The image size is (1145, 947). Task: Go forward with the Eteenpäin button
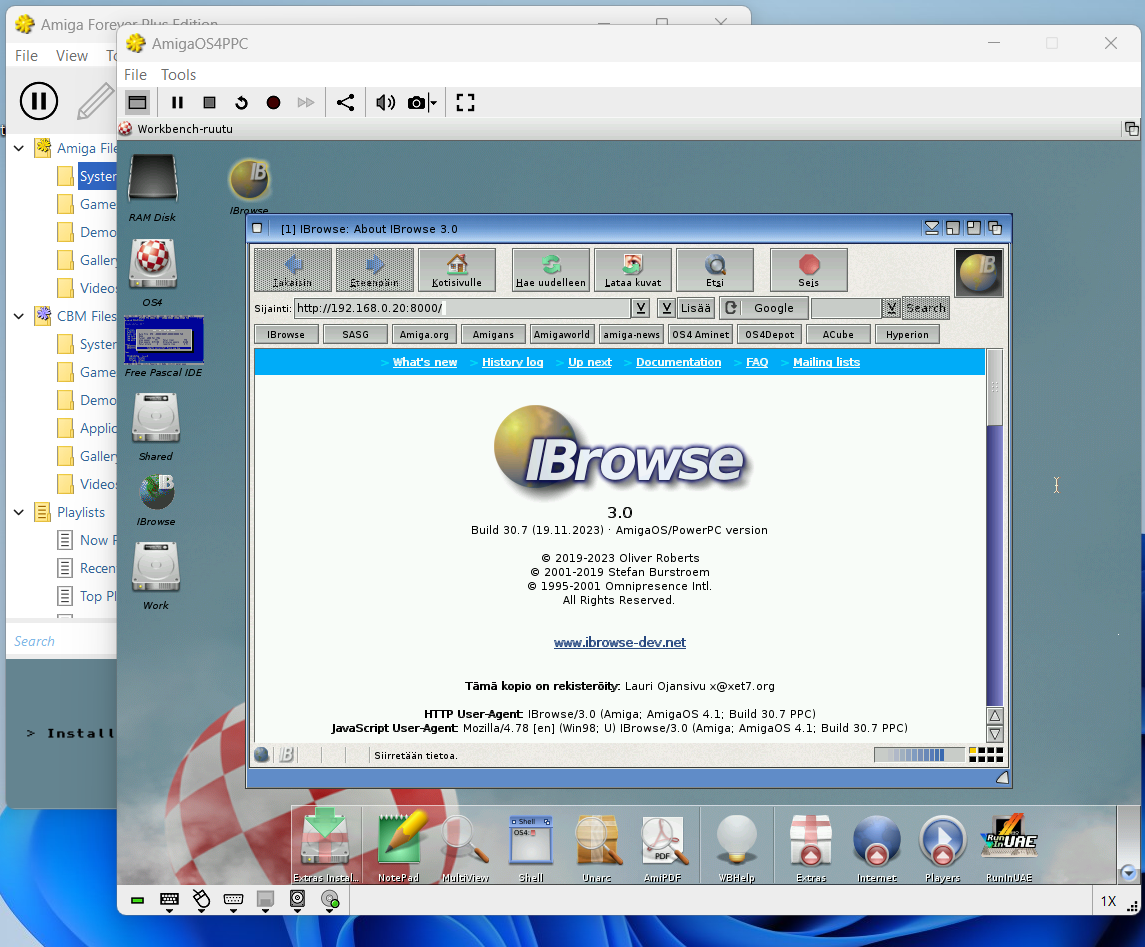[x=375, y=270]
